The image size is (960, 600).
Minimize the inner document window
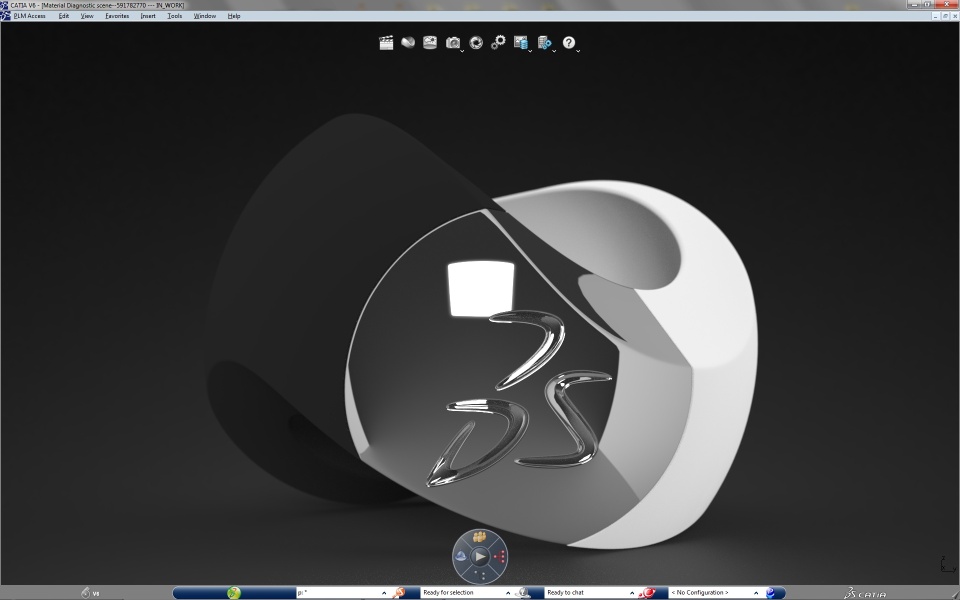coord(936,16)
